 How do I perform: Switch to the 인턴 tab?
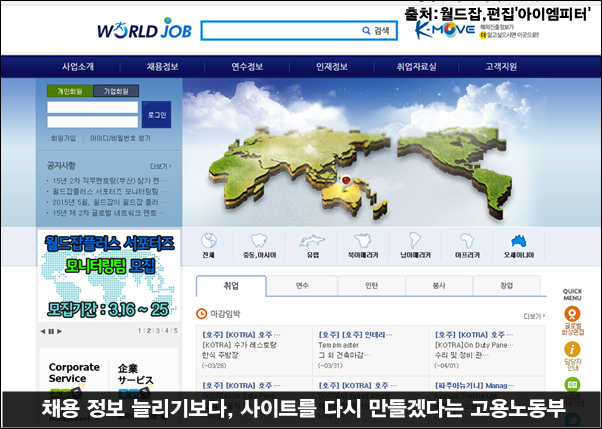pyautogui.click(x=371, y=286)
